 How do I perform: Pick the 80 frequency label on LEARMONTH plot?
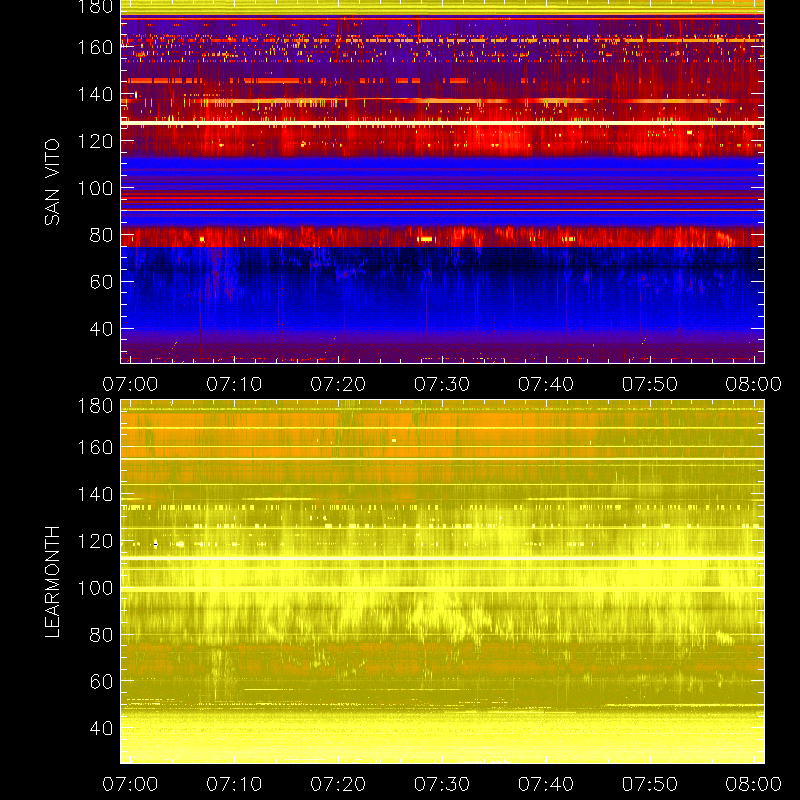pyautogui.click(x=102, y=635)
